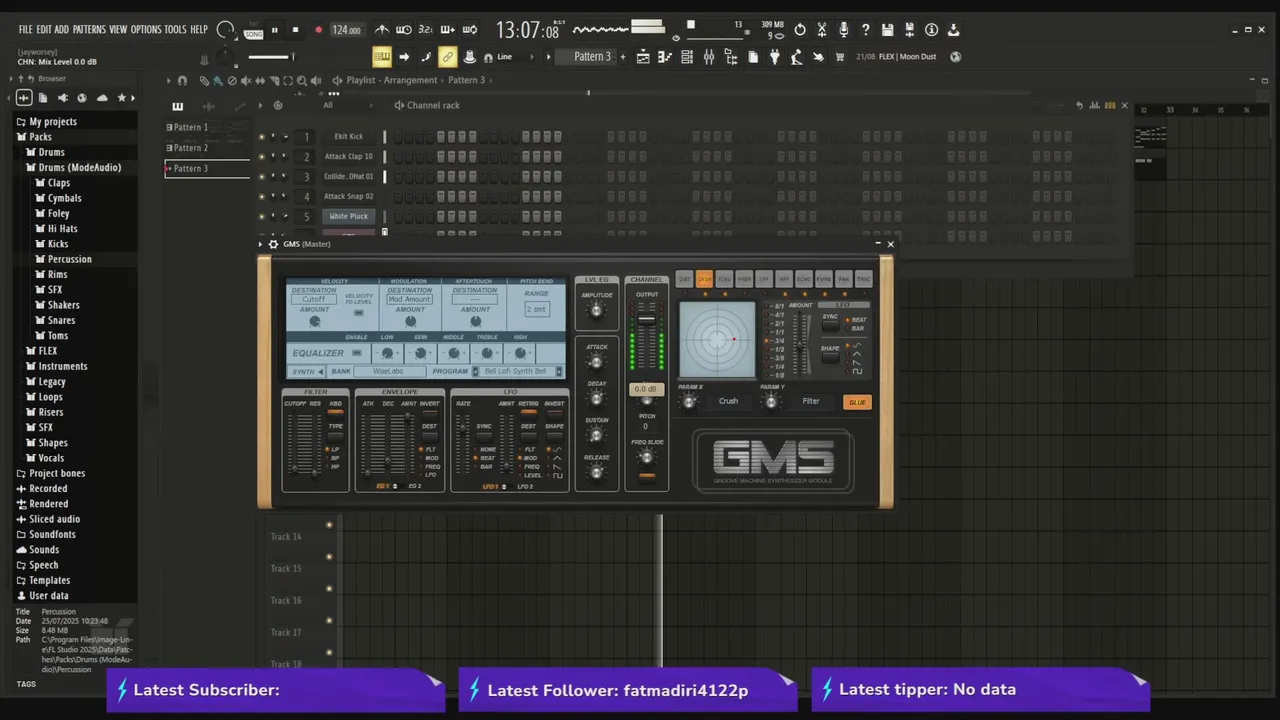The width and height of the screenshot is (1280, 720).
Task: Click the Attack Clap 10 channel button
Action: click(348, 157)
